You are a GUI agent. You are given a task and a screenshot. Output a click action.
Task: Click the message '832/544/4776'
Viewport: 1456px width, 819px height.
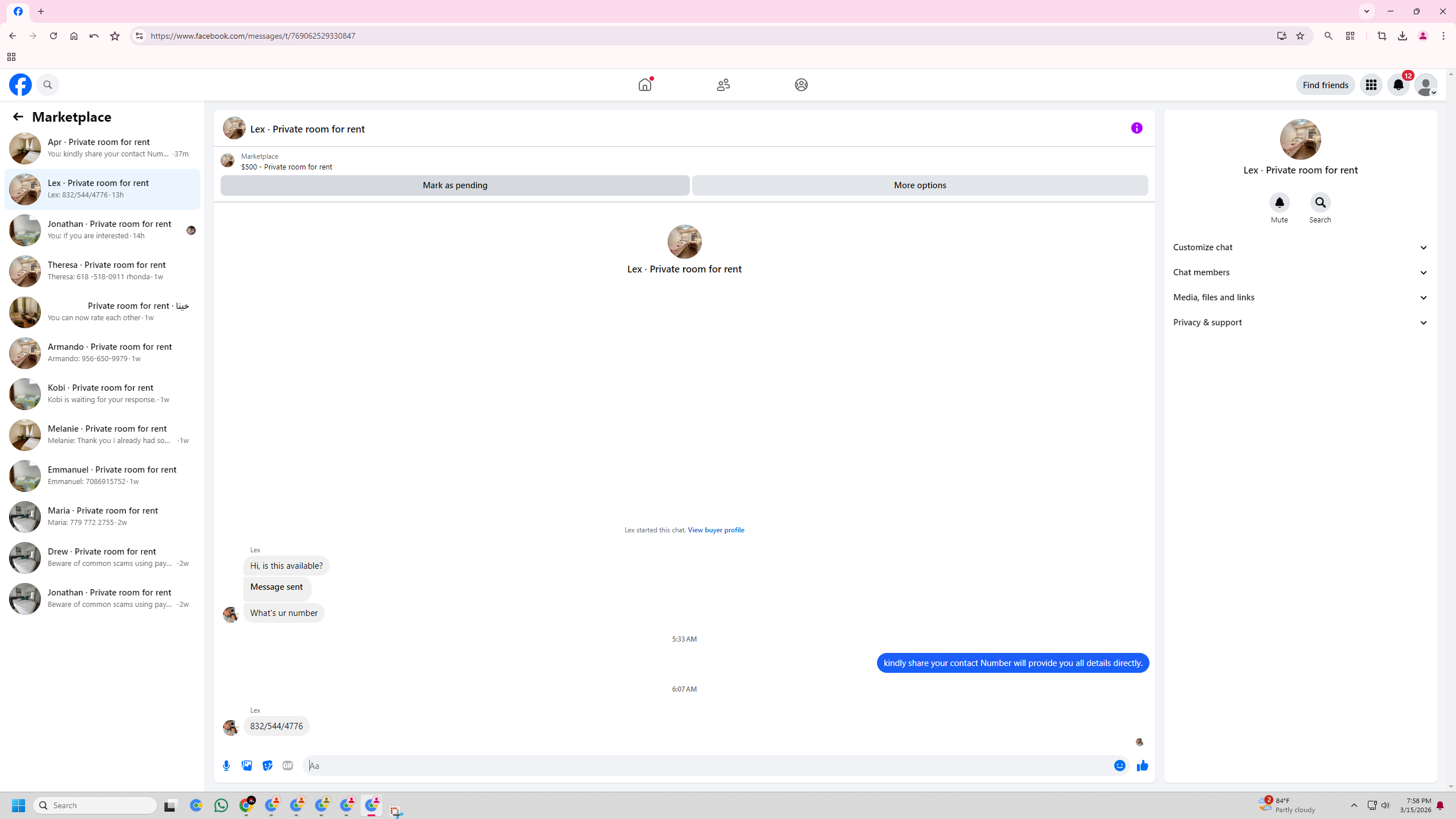click(276, 726)
